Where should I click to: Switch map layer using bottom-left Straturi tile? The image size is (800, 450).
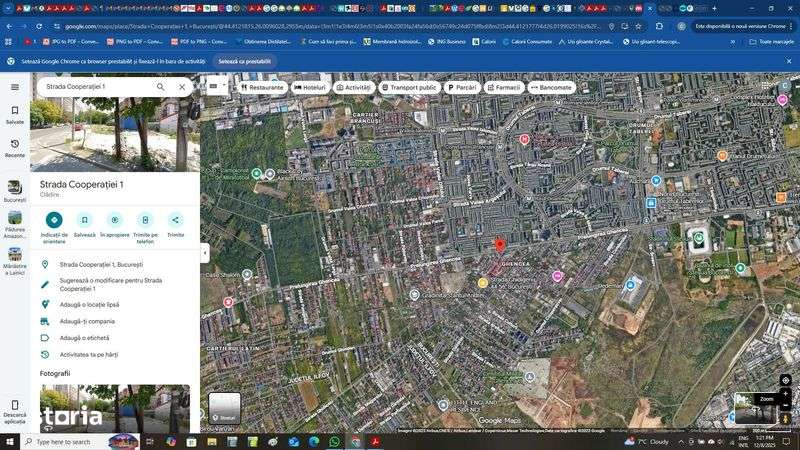224,408
